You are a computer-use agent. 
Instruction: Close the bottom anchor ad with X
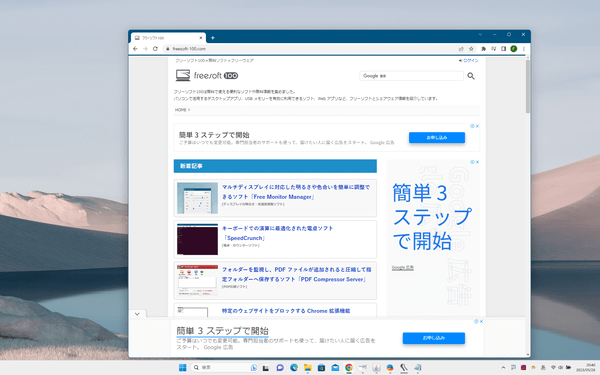coord(481,321)
